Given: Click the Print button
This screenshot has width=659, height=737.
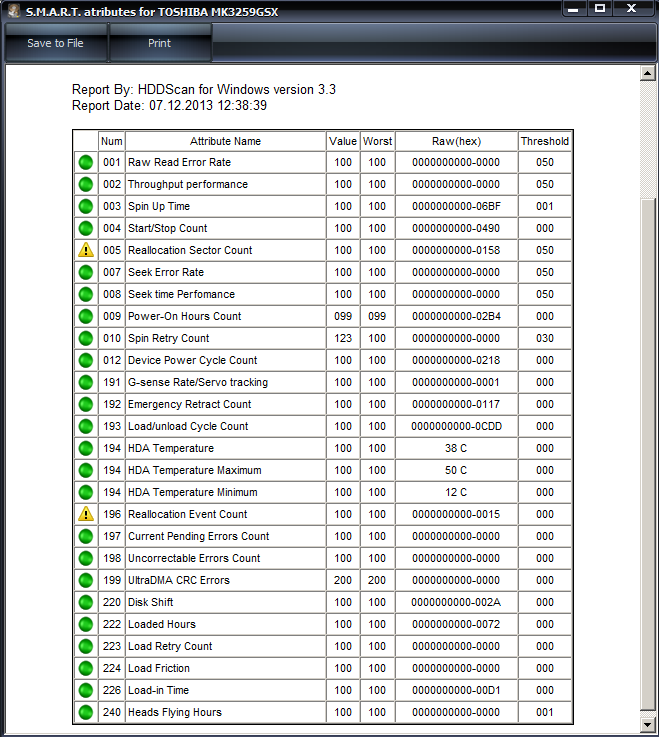Looking at the screenshot, I should 160,43.
